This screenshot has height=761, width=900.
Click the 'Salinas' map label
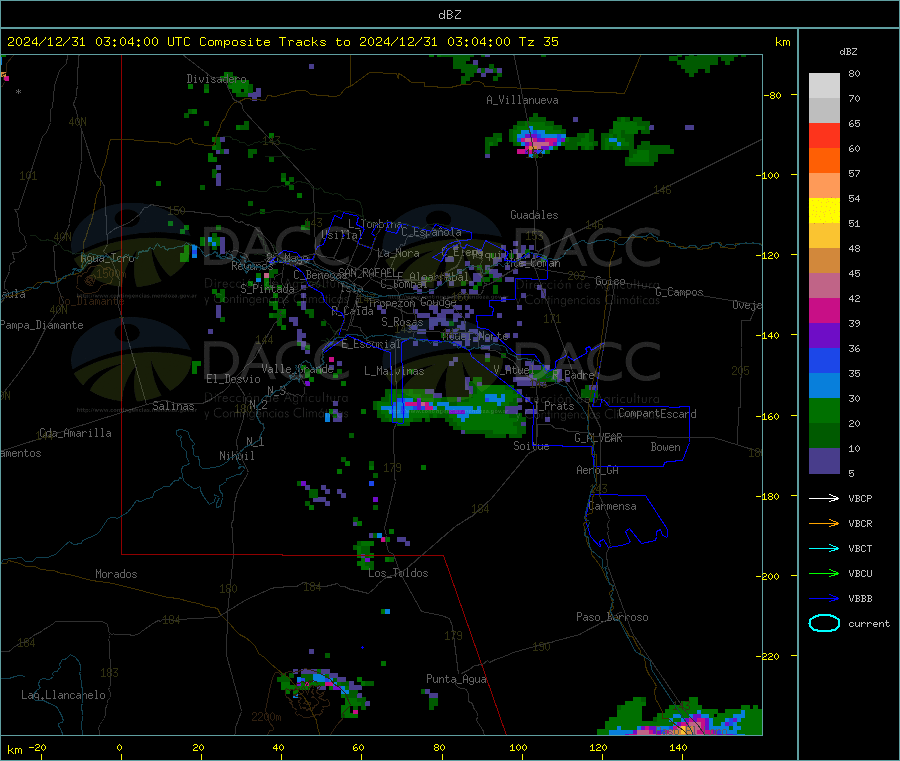(x=173, y=406)
